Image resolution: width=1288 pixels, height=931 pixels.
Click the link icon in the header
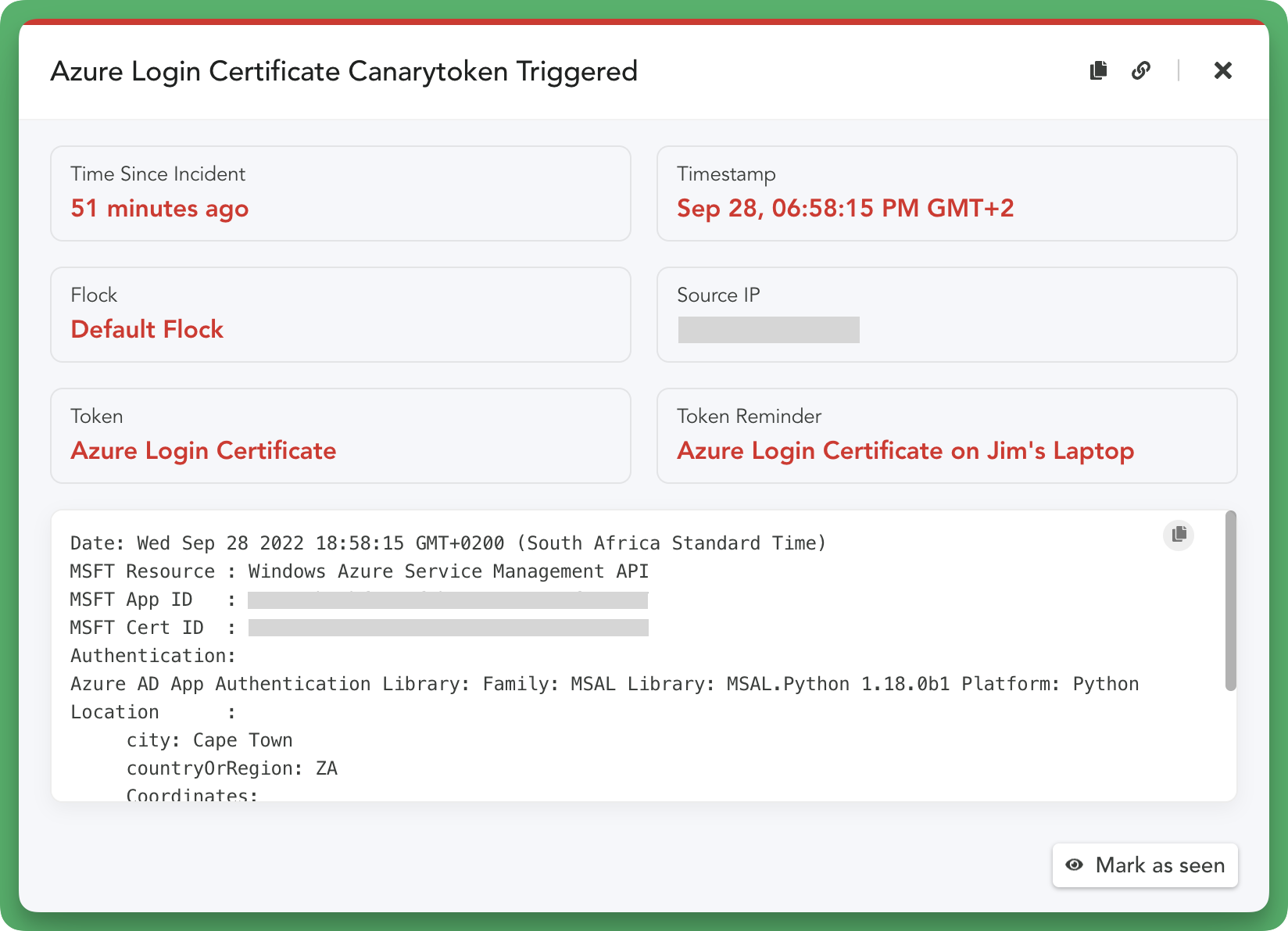click(1141, 70)
